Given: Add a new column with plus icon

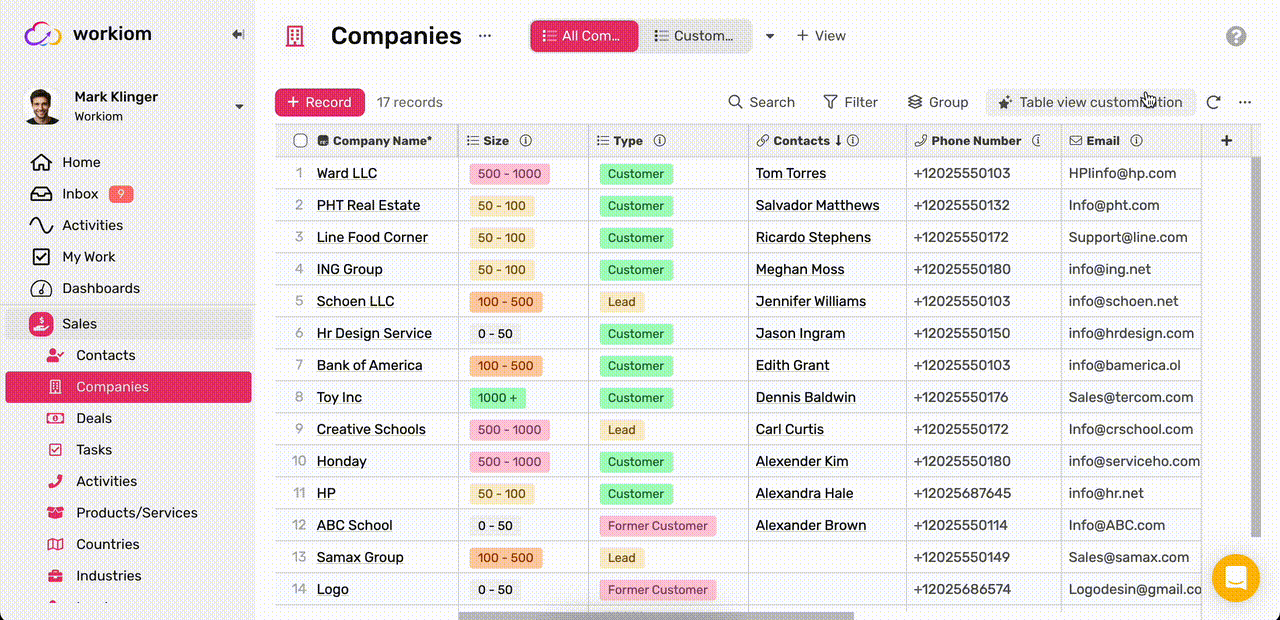Looking at the screenshot, I should [x=1226, y=141].
